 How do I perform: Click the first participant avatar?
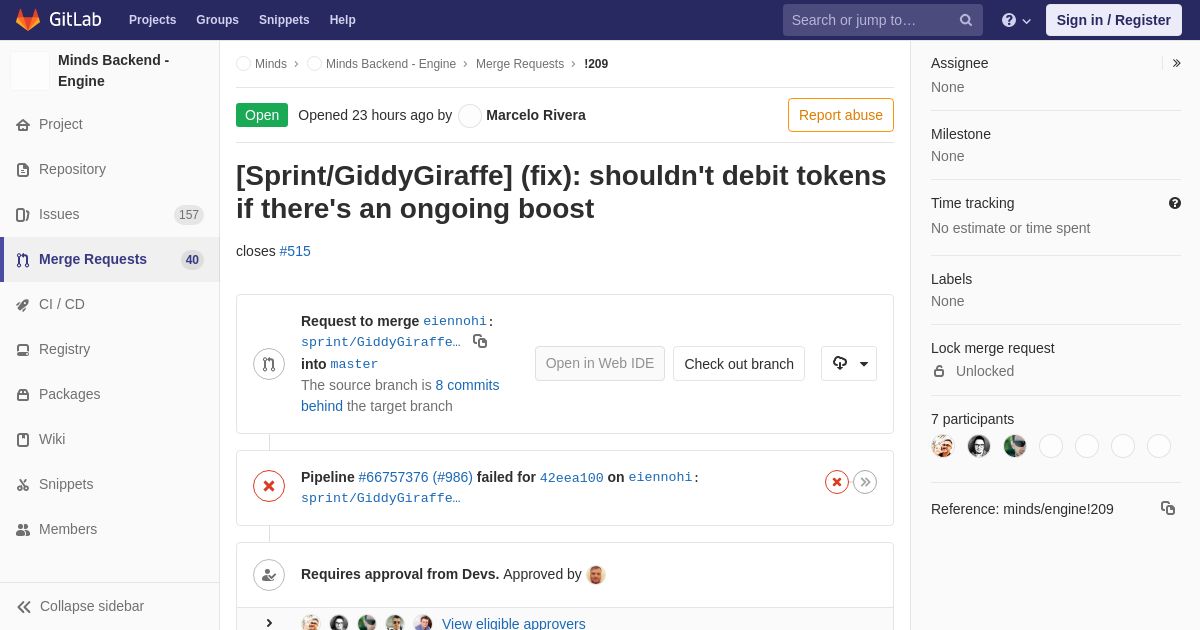pyautogui.click(x=943, y=446)
